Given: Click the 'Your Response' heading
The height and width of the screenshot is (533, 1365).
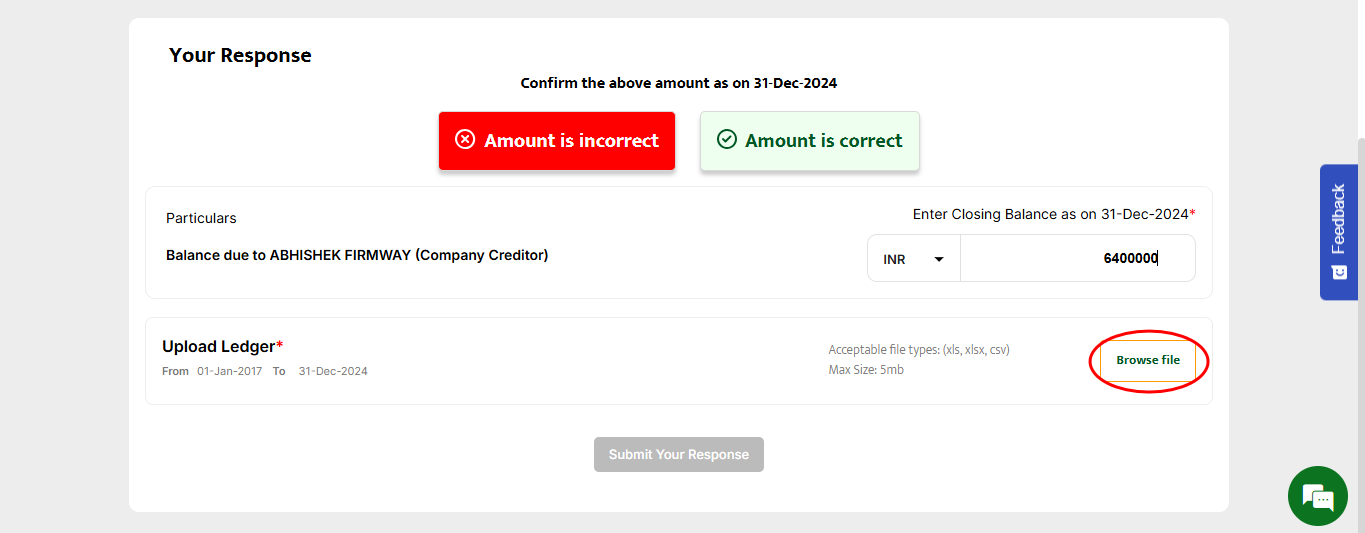Looking at the screenshot, I should tap(240, 55).
